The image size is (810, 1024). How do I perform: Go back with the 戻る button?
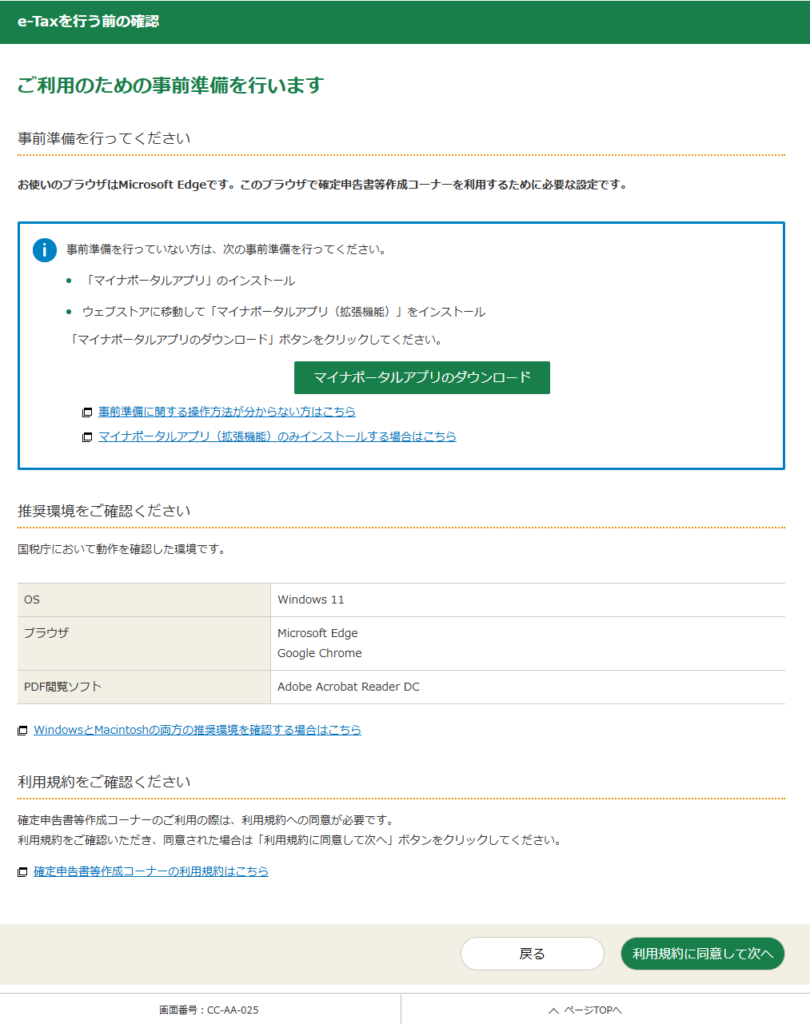click(x=532, y=954)
